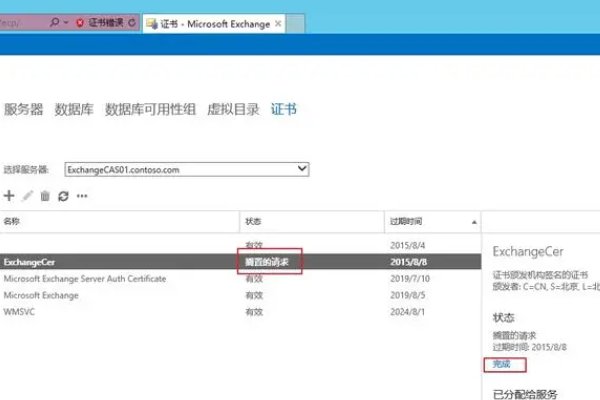Viewport: 600px width, 400px height.
Task: Refresh the certificate list
Action: pyautogui.click(x=63, y=196)
